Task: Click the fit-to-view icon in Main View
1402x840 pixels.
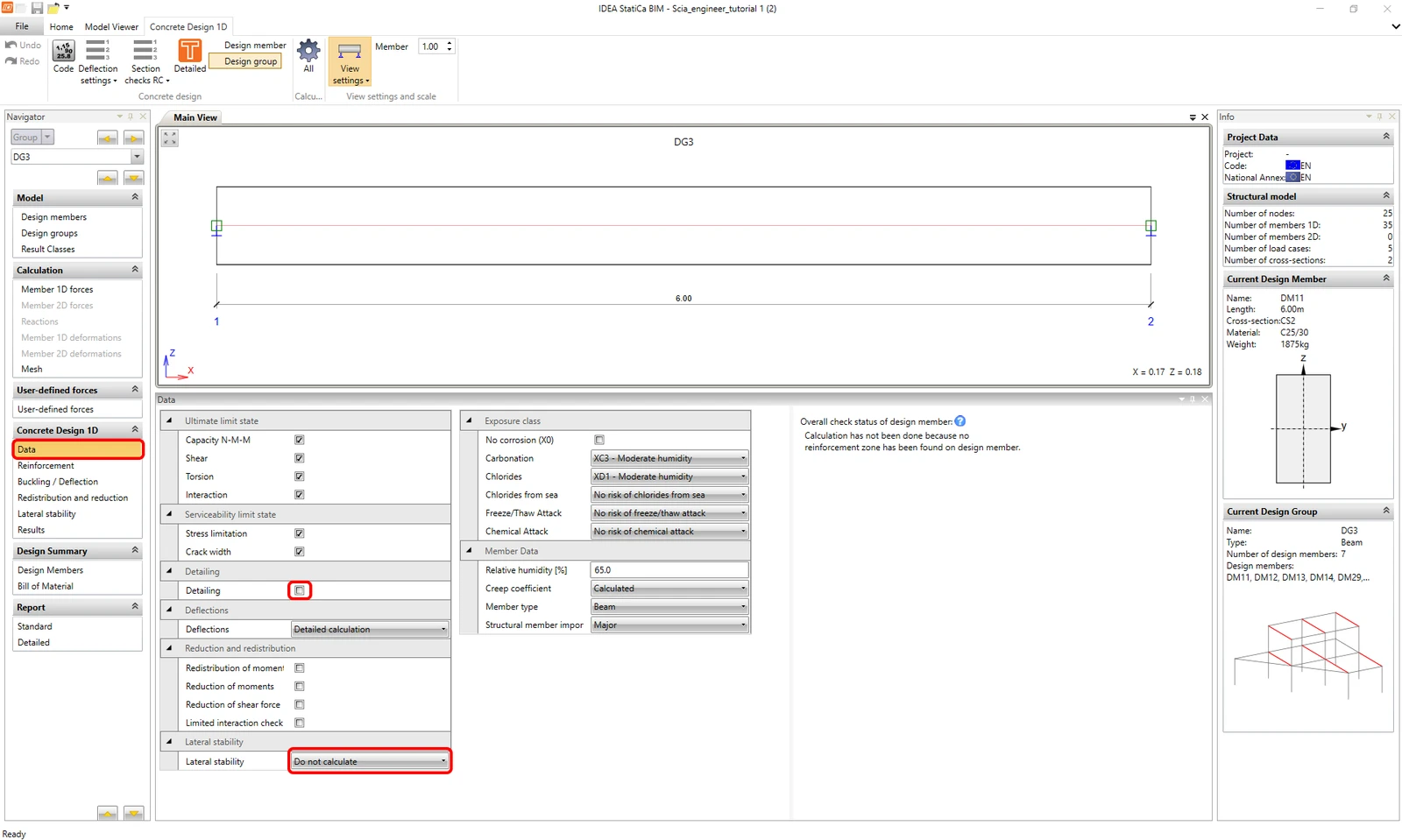Action: click(170, 138)
